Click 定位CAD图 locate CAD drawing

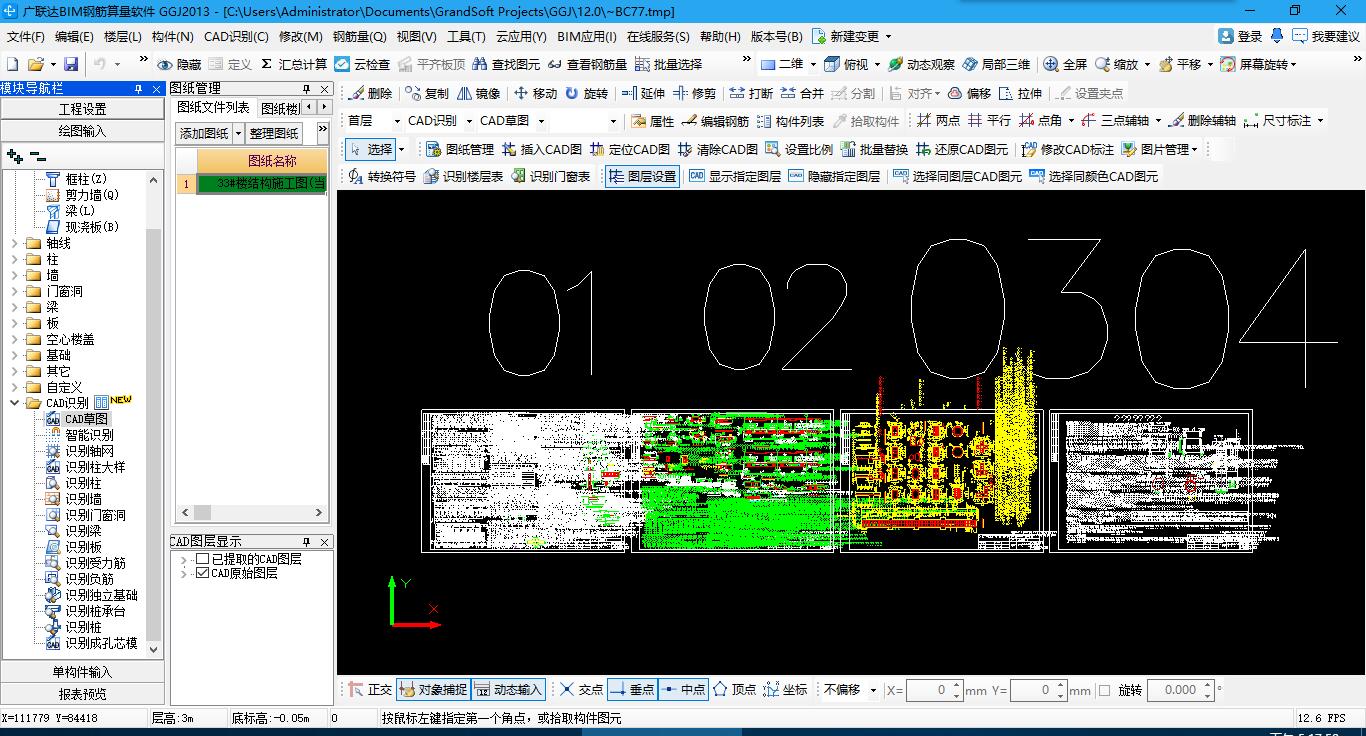click(629, 149)
